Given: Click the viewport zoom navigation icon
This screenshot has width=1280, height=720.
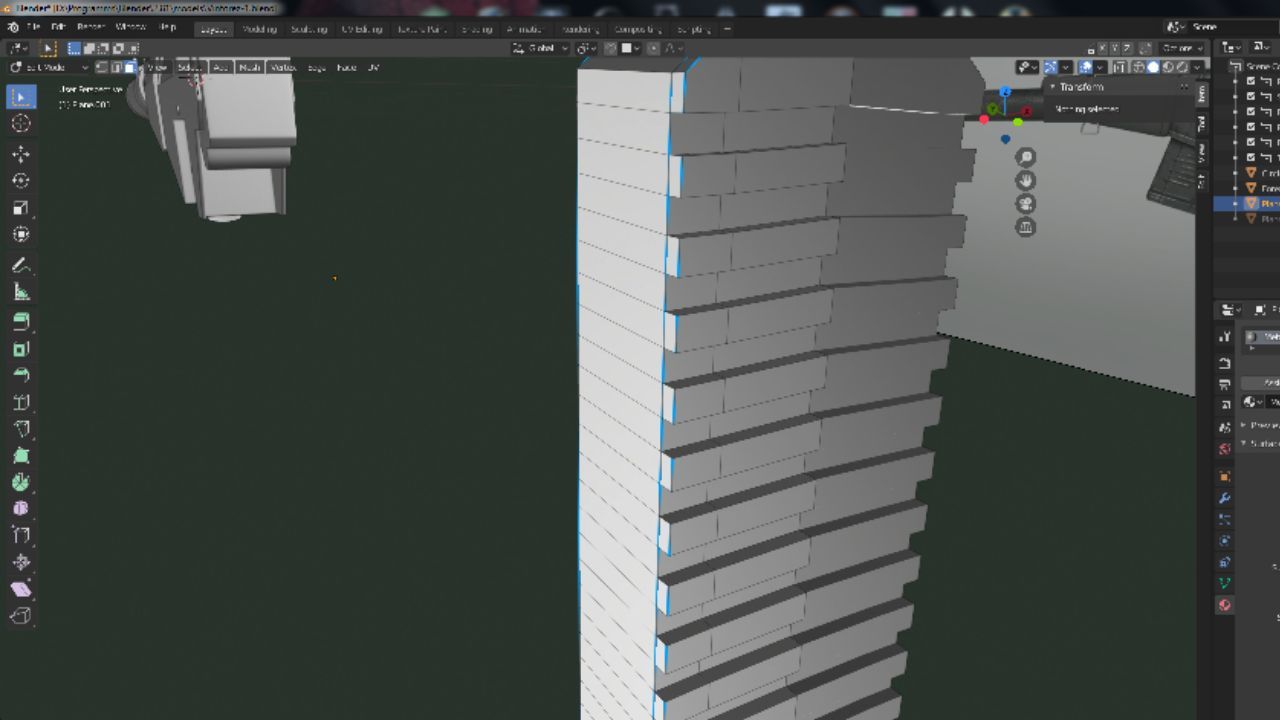Looking at the screenshot, I should 1025,157.
